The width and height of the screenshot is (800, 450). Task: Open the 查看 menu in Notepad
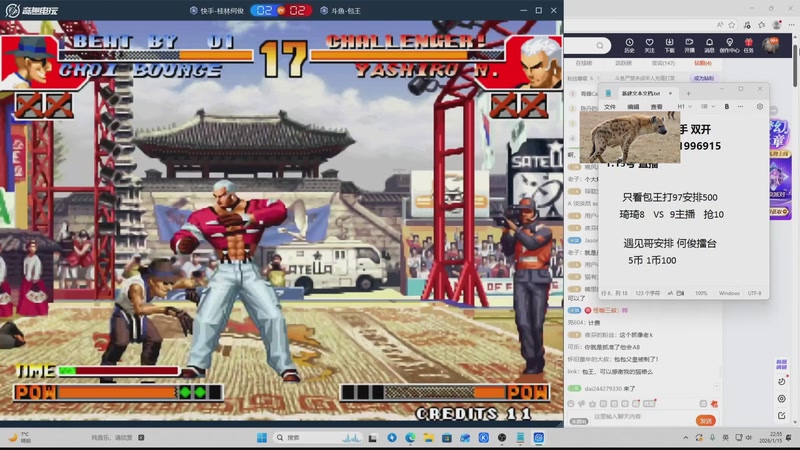[656, 107]
